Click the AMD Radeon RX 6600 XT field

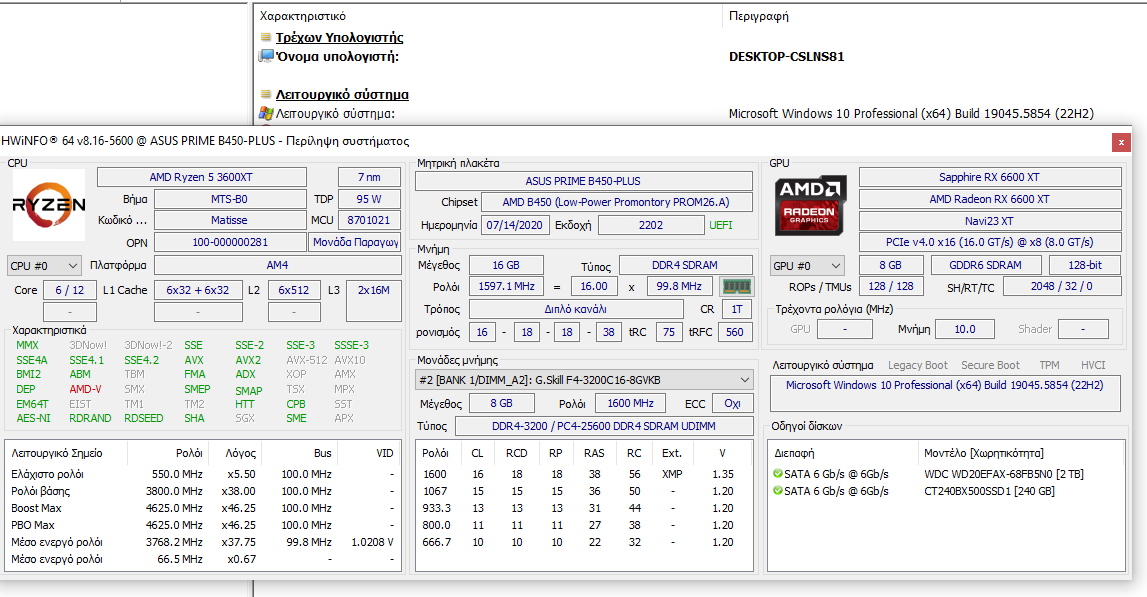pyautogui.click(x=990, y=199)
